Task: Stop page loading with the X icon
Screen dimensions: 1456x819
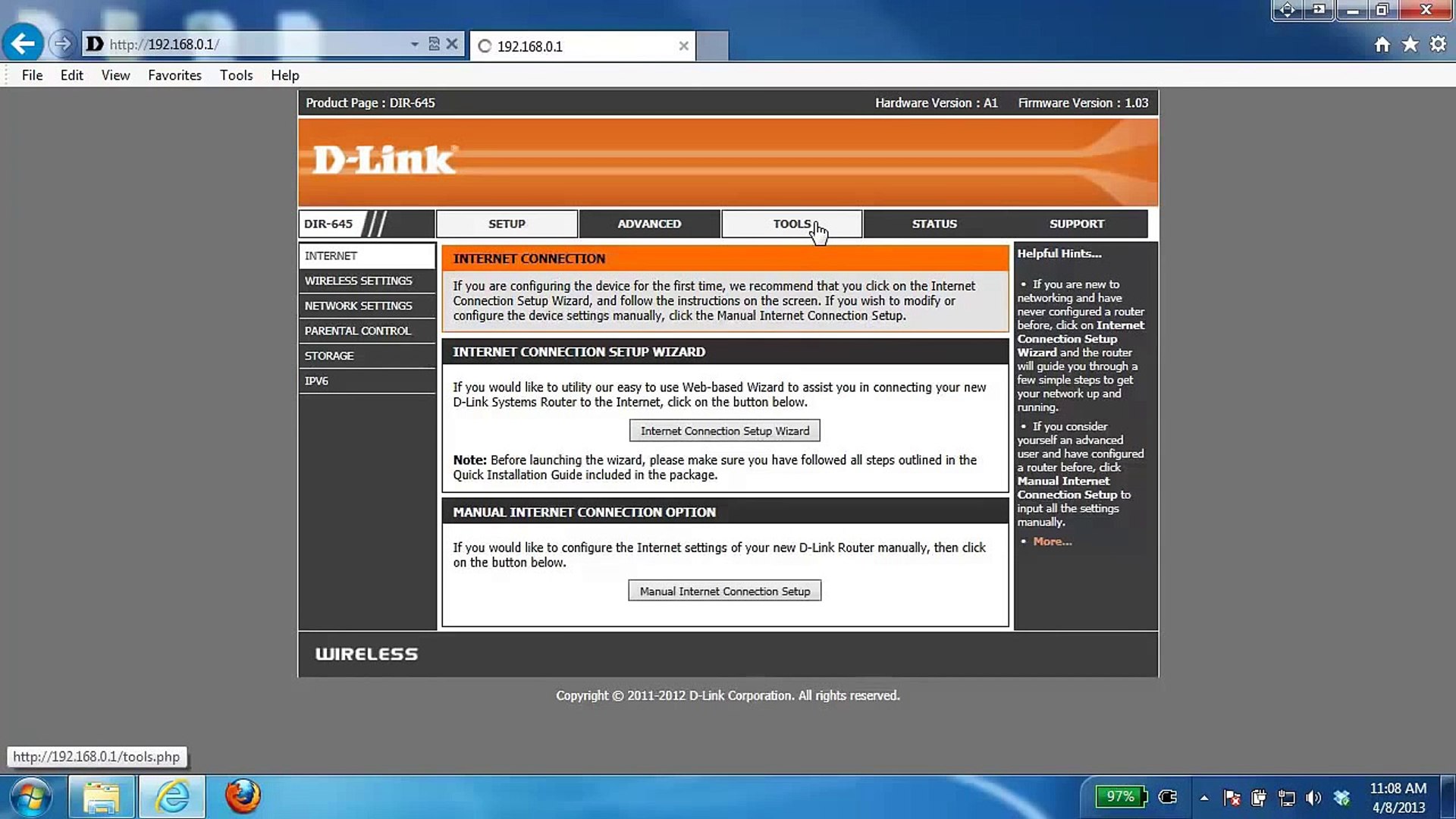Action: coord(453,44)
